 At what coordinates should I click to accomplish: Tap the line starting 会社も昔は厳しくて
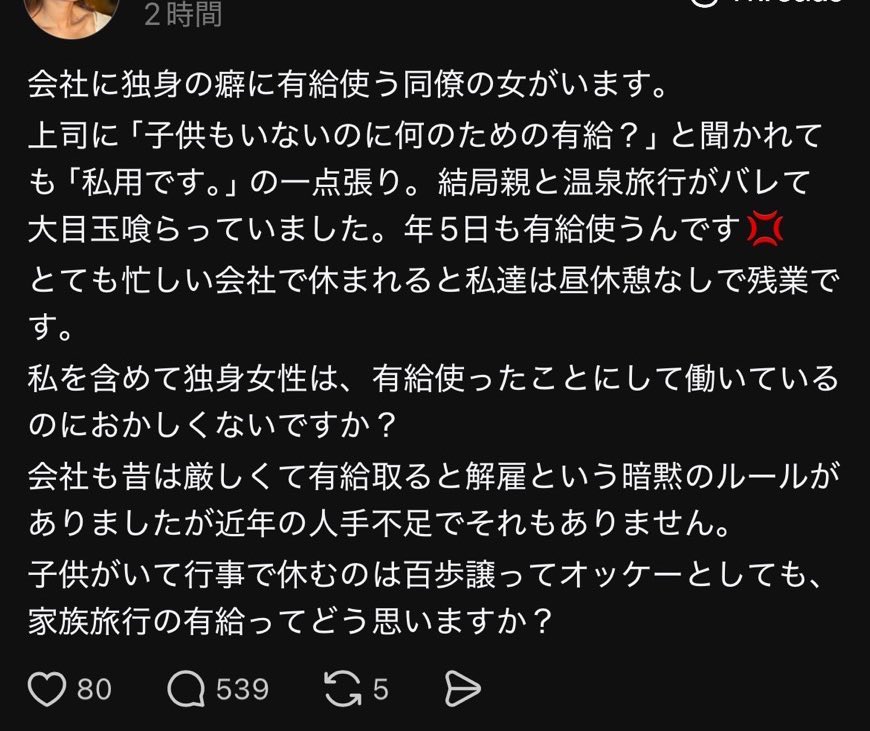434,476
